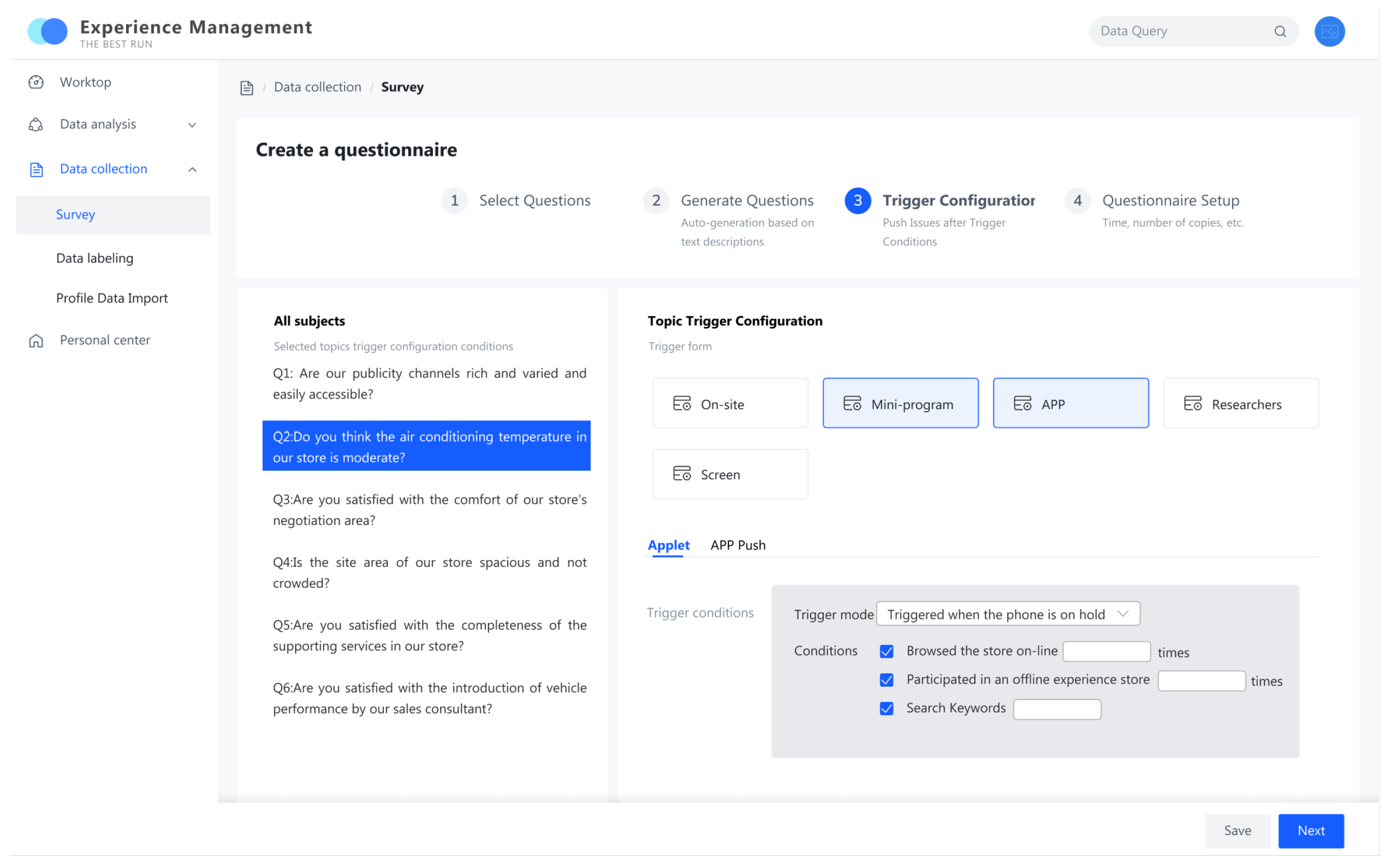This screenshot has width=1390, height=868.
Task: Click the Save button
Action: click(1237, 831)
